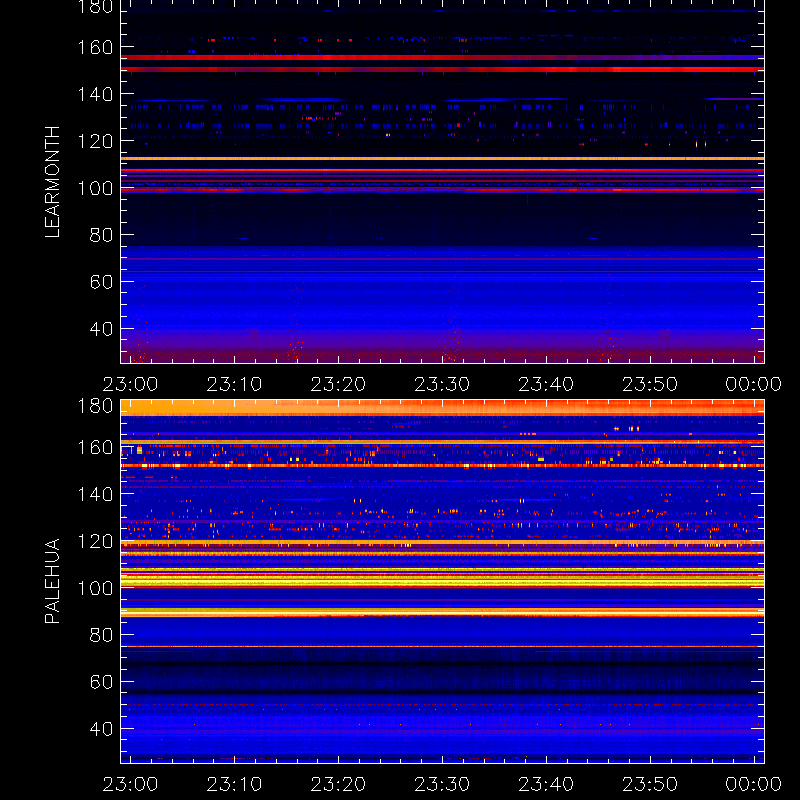Image resolution: width=800 pixels, height=800 pixels.
Task: Click the 80 label on the Palehua axis
Action: tap(101, 635)
